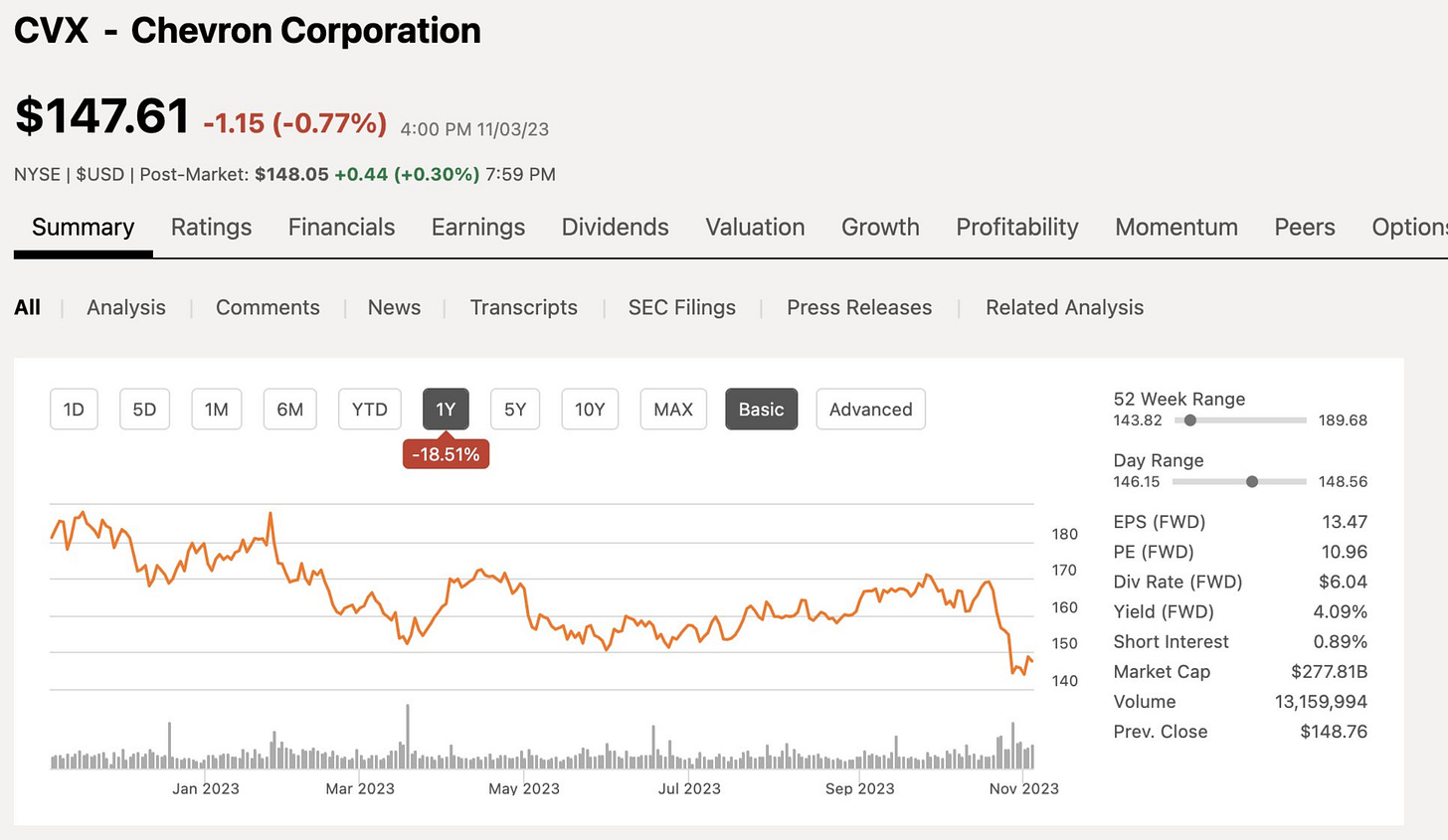This screenshot has height=840, width=1448.
Task: Set chart range to 6M
Action: (289, 410)
